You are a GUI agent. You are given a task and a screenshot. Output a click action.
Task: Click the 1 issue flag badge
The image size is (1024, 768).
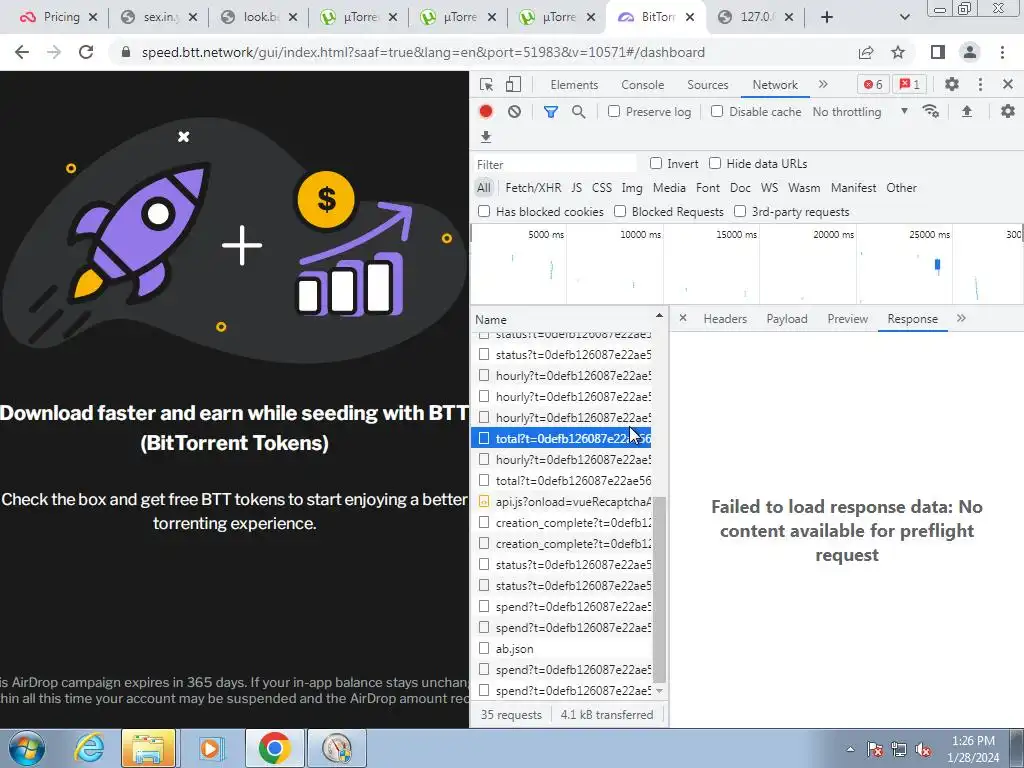910,84
